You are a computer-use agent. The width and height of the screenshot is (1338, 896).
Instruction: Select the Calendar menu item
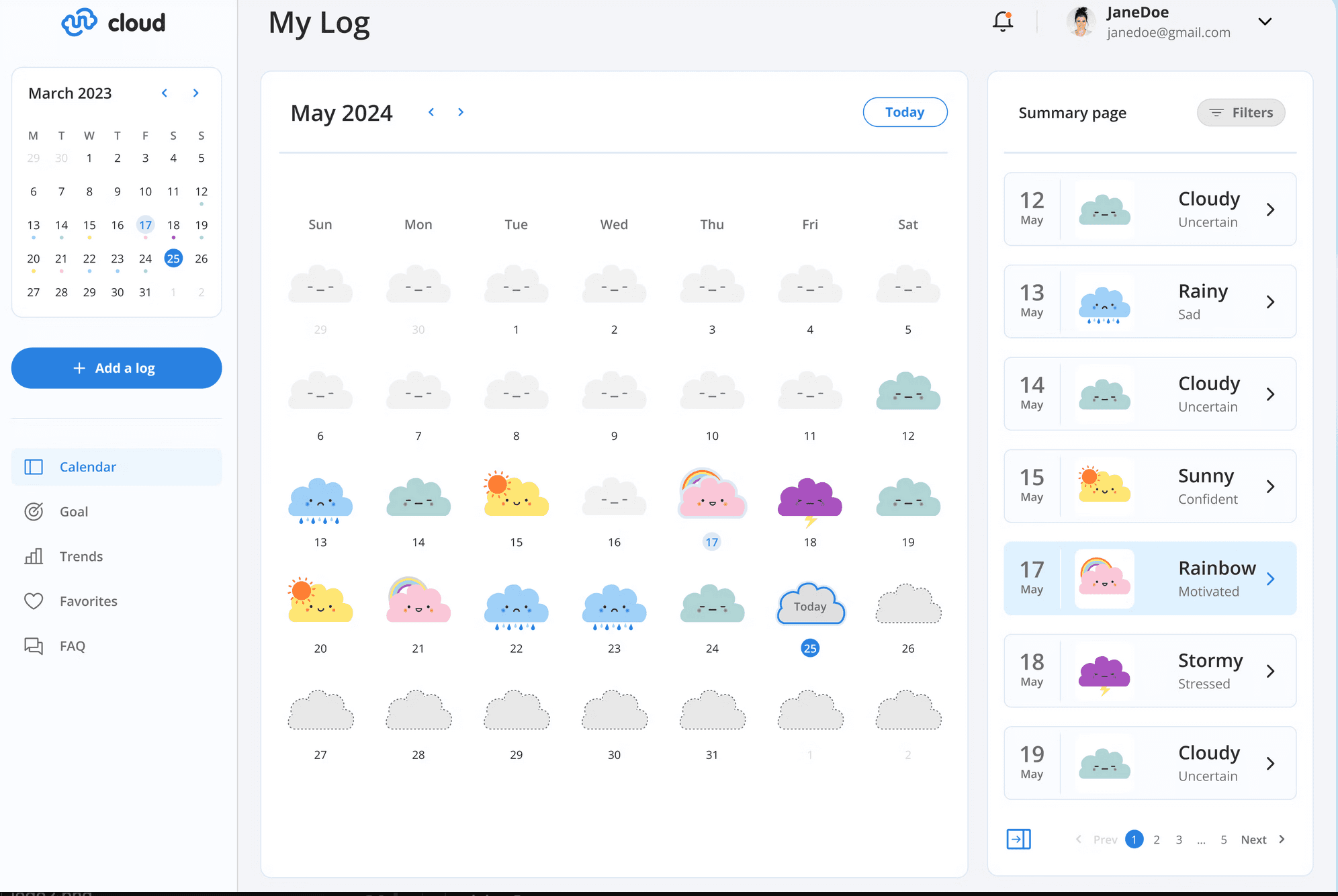[x=116, y=467]
